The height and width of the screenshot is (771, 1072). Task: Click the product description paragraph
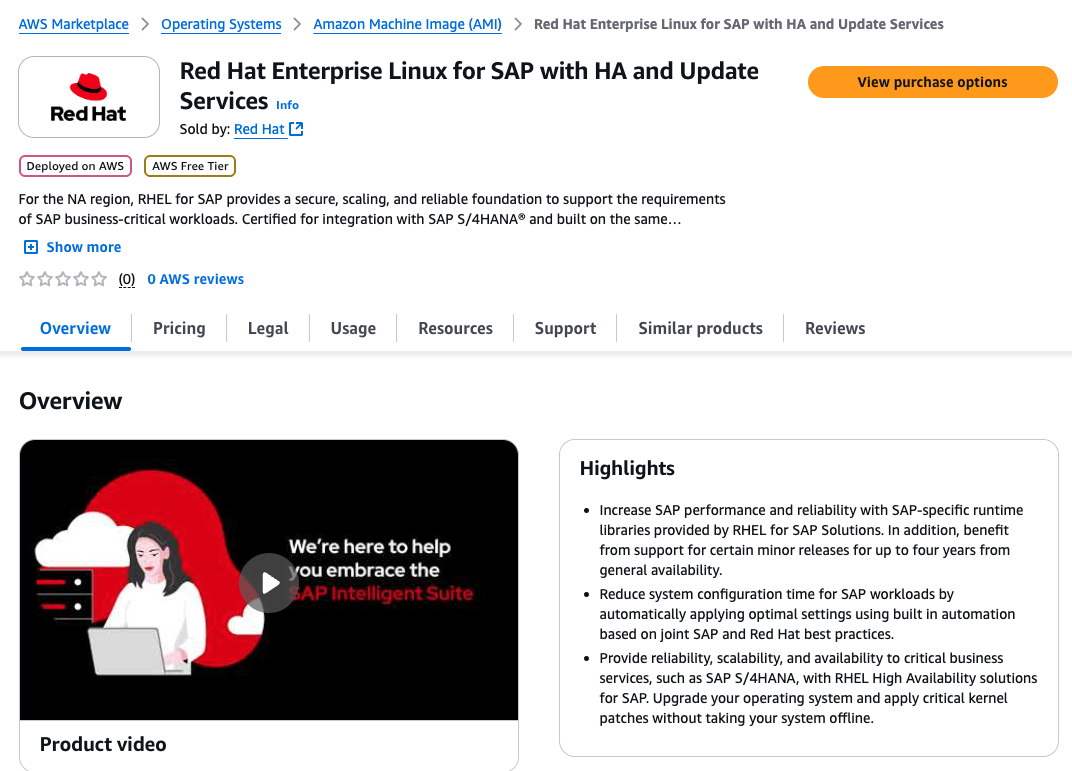point(372,209)
